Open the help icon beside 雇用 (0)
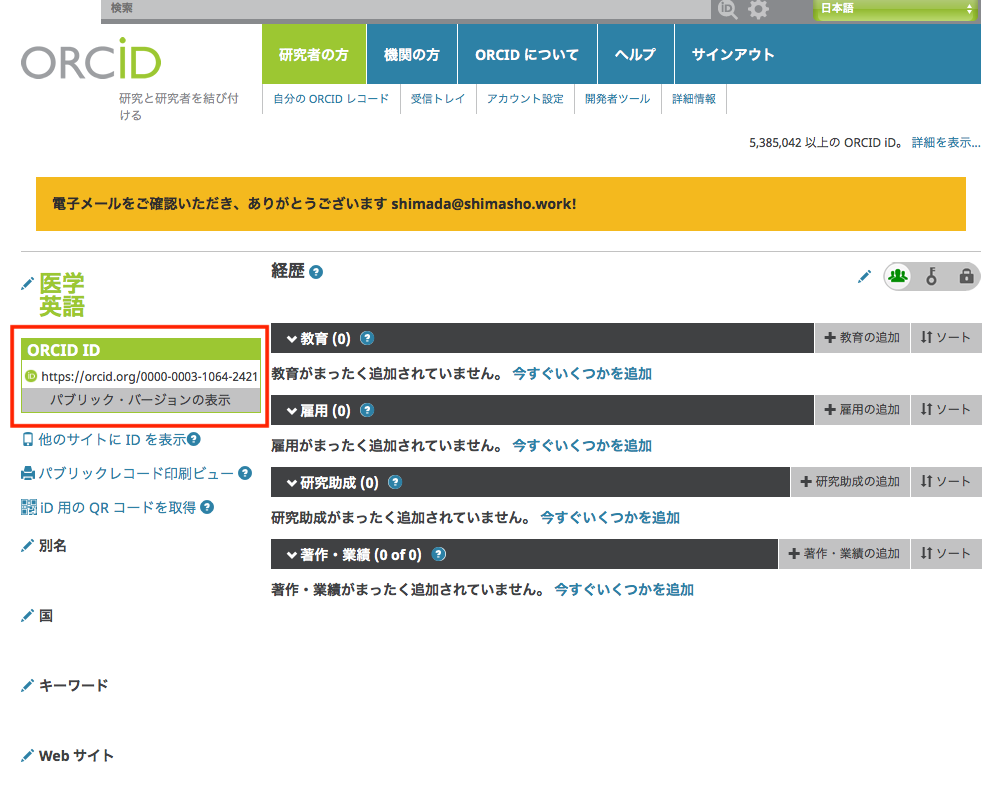The image size is (997, 802). tap(367, 410)
